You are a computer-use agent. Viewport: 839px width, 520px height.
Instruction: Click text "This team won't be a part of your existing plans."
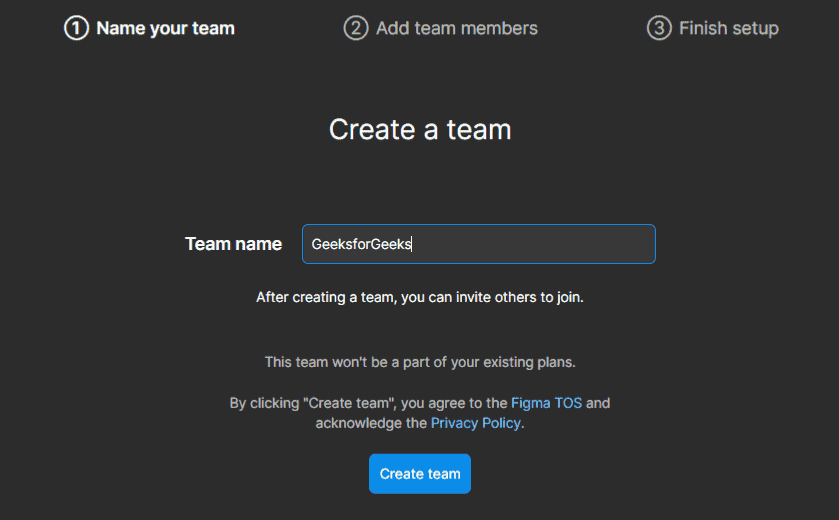click(420, 362)
